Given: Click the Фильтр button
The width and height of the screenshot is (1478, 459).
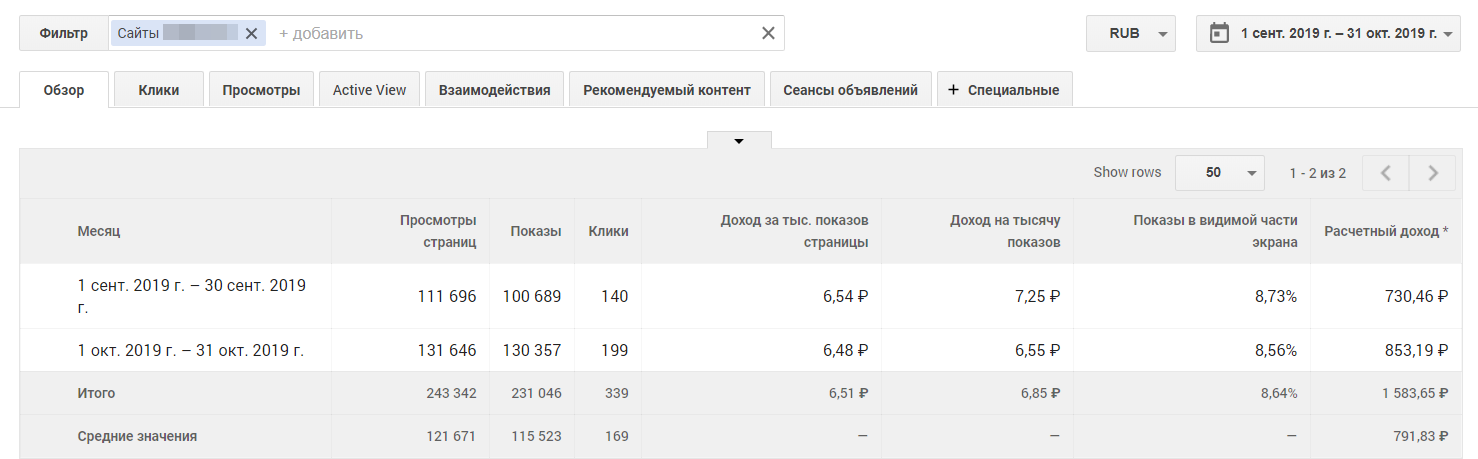Looking at the screenshot, I should tap(64, 33).
